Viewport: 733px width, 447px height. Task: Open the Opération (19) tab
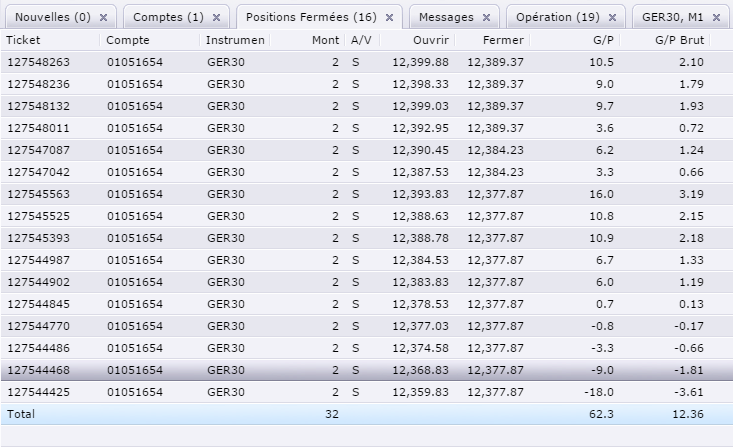point(557,18)
